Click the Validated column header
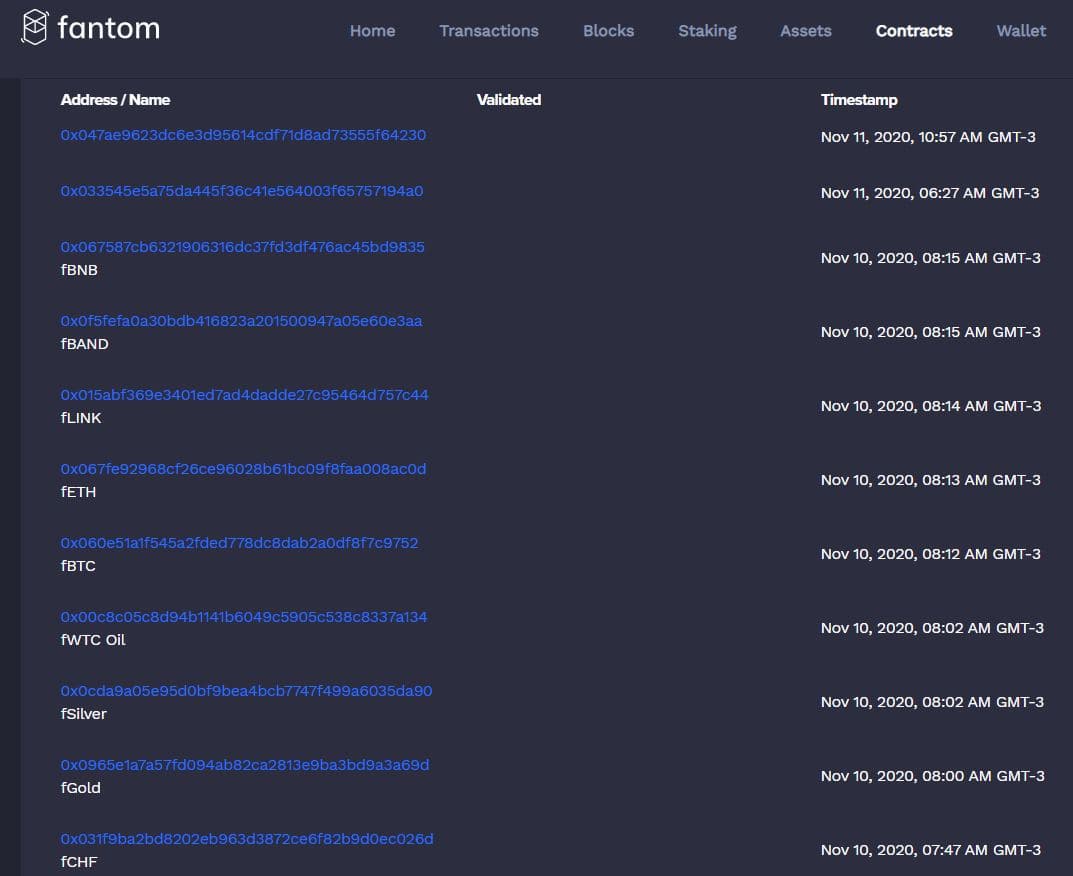This screenshot has height=876, width=1073. click(x=508, y=100)
